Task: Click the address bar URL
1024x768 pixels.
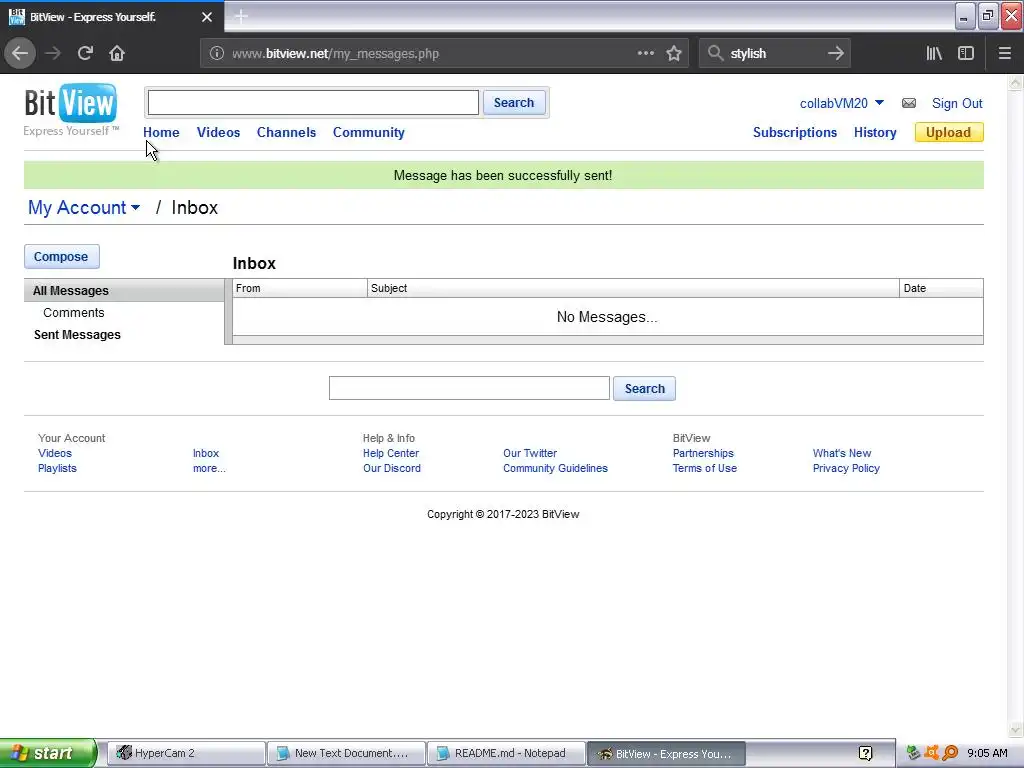Action: [336, 54]
